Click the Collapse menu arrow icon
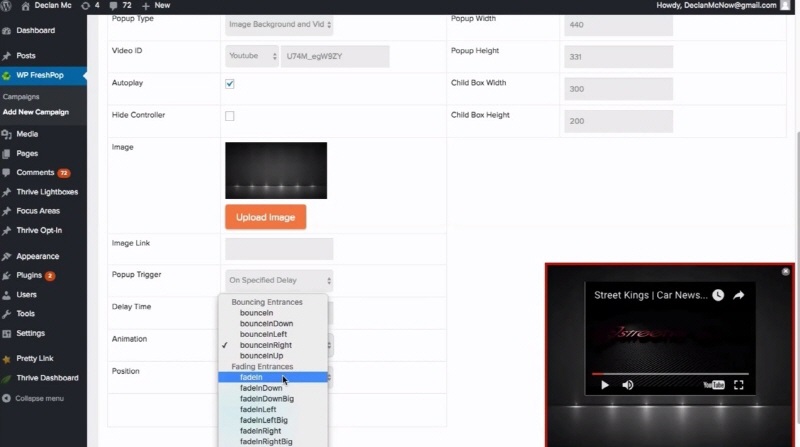800x447 pixels. tap(6, 399)
